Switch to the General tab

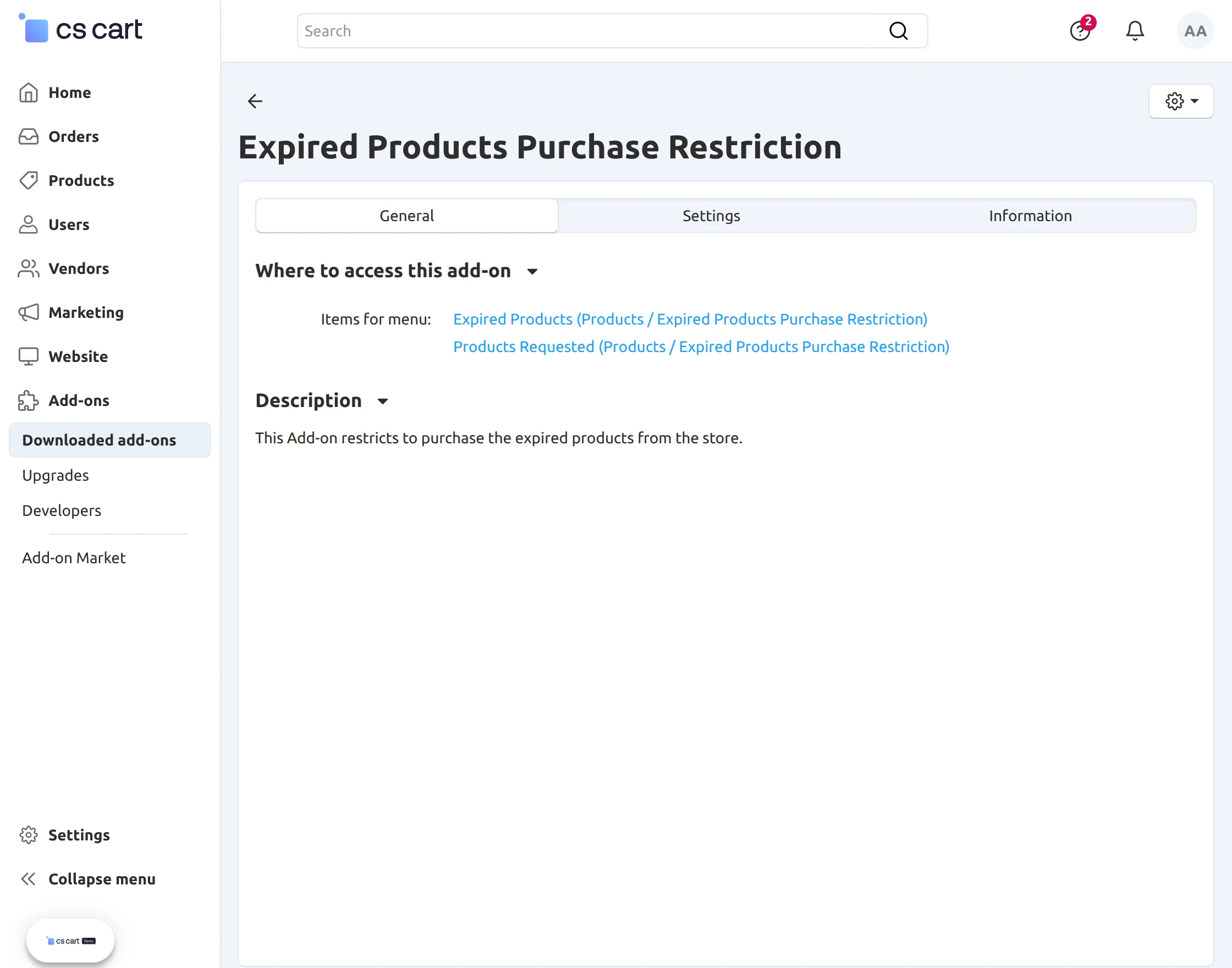[x=407, y=216]
